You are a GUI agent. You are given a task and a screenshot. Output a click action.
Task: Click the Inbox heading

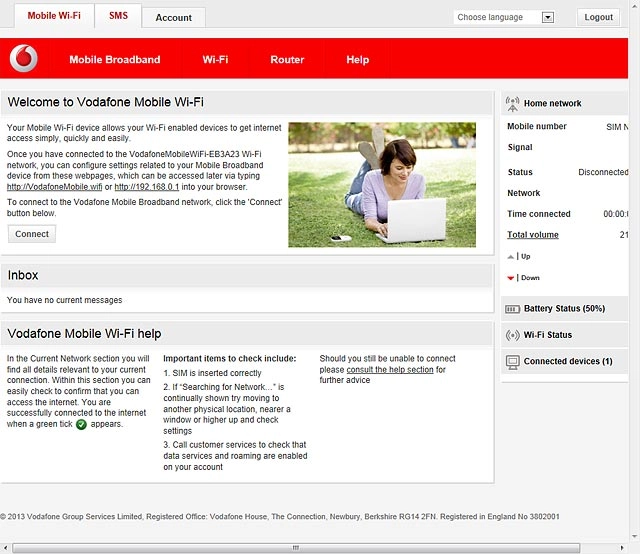tap(23, 275)
